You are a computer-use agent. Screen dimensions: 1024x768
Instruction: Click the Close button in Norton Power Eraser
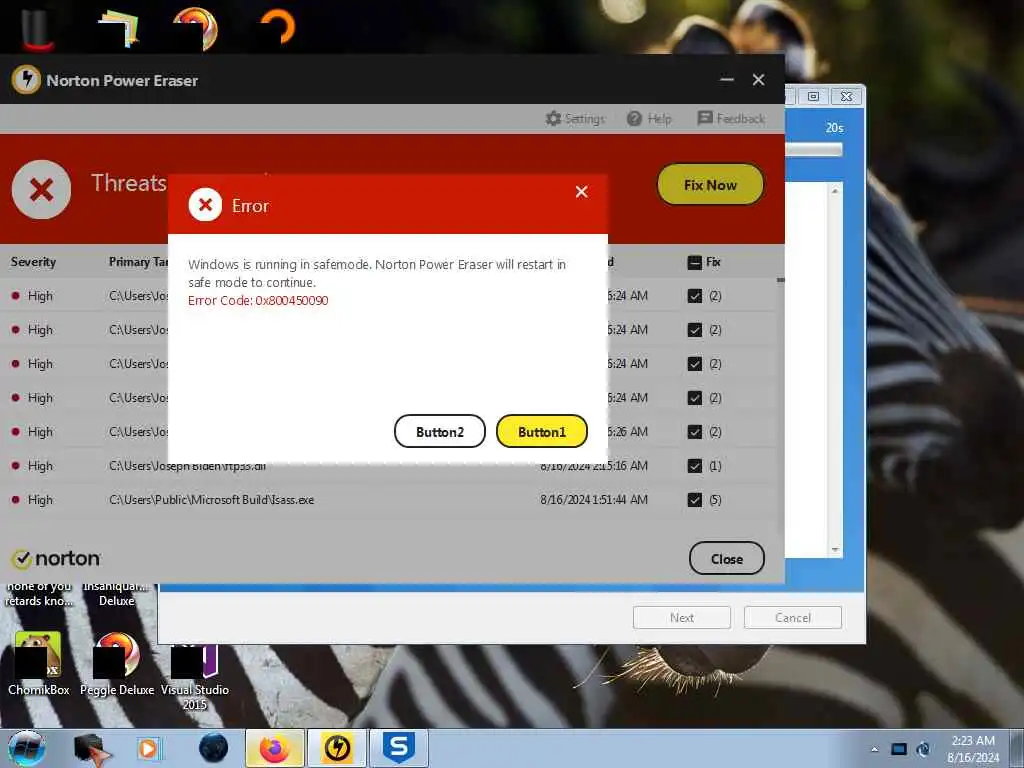tap(726, 558)
